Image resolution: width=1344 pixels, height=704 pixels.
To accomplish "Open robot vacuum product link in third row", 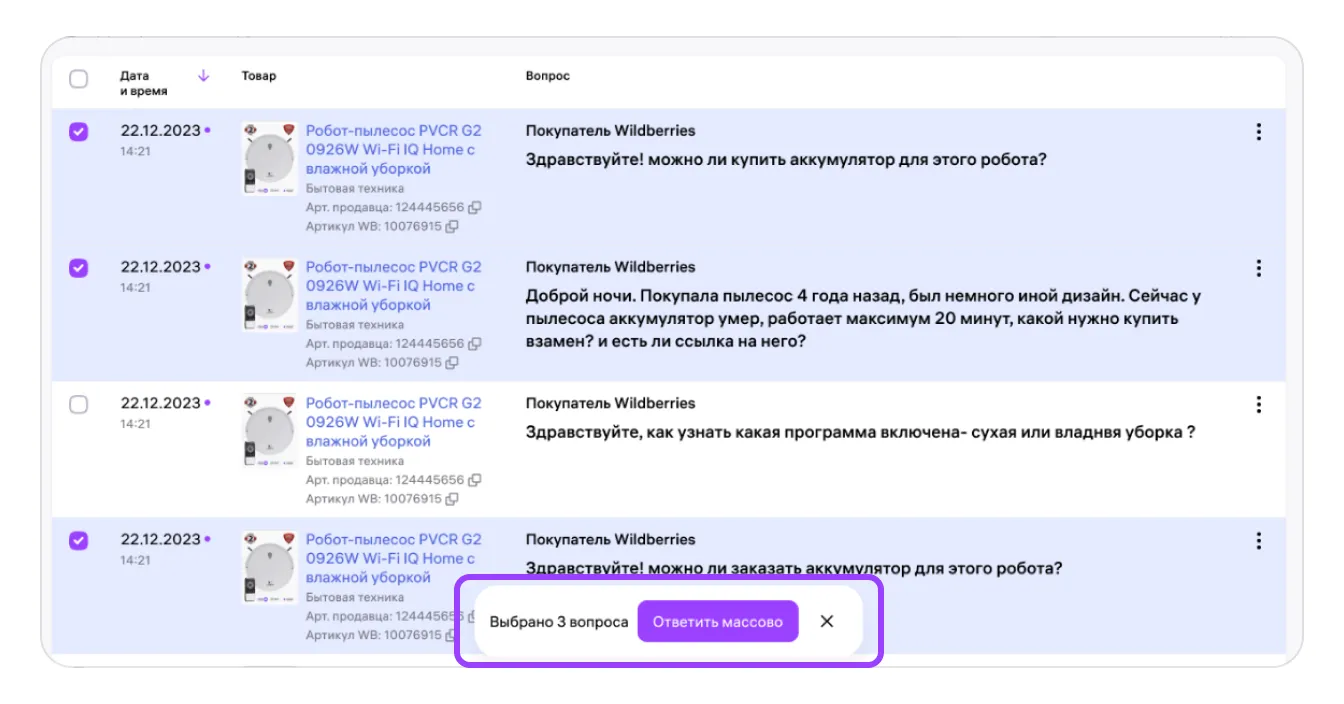I will pos(392,422).
